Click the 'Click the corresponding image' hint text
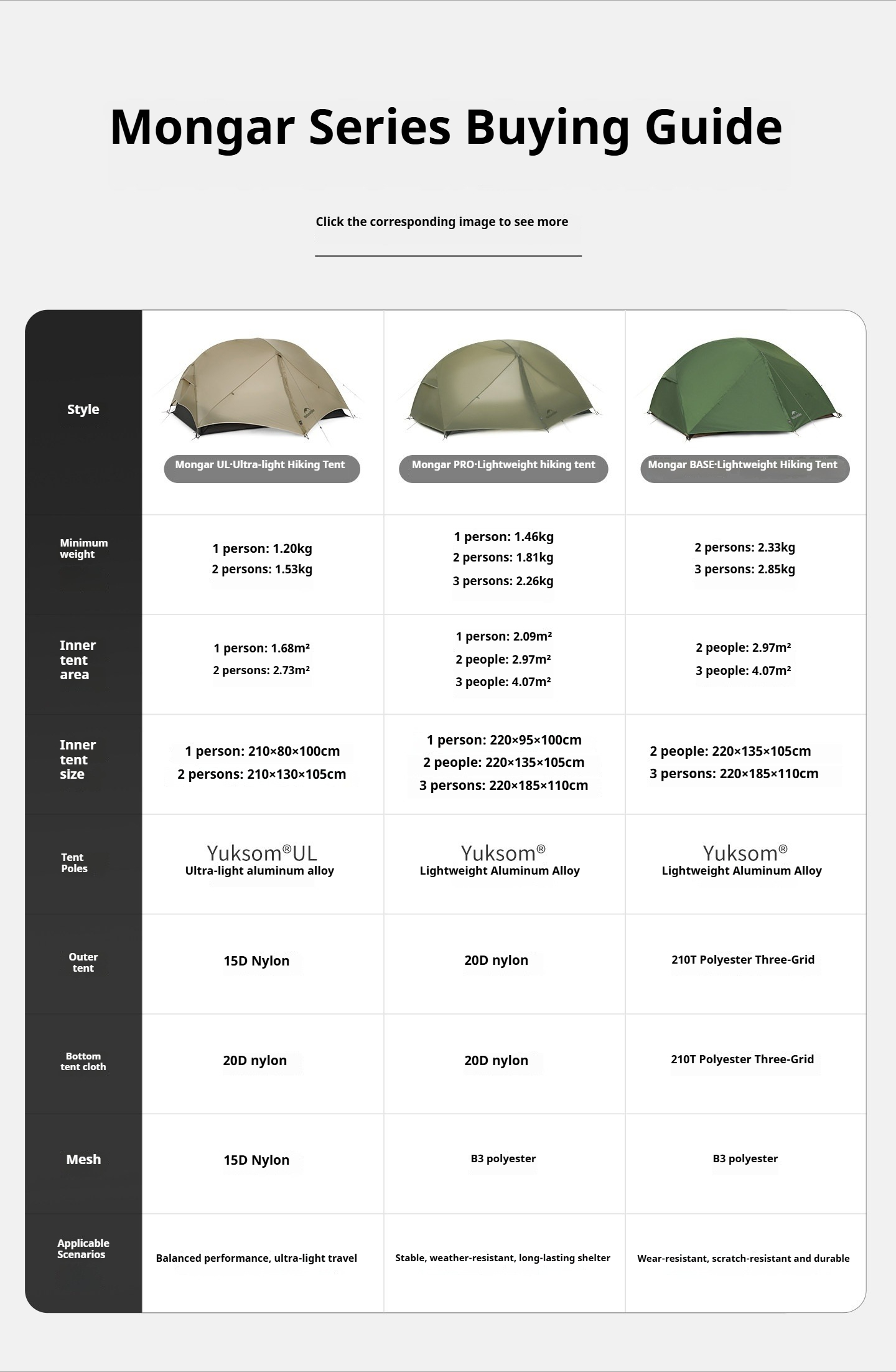This screenshot has height=1372, width=896. (x=442, y=222)
